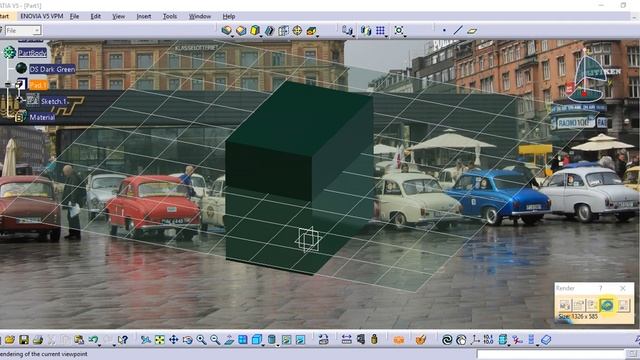Select DS Dark Green tree entry
The height and width of the screenshot is (360, 640).
pos(52,69)
